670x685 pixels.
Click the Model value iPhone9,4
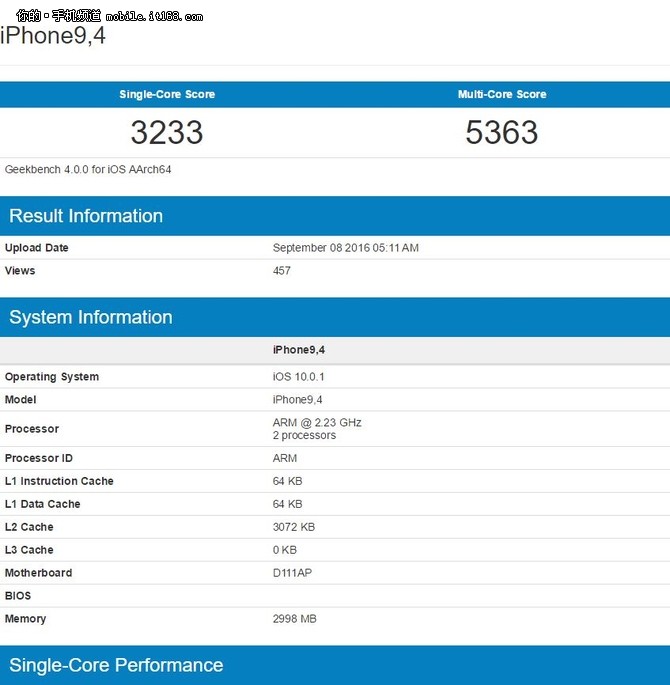coord(297,400)
